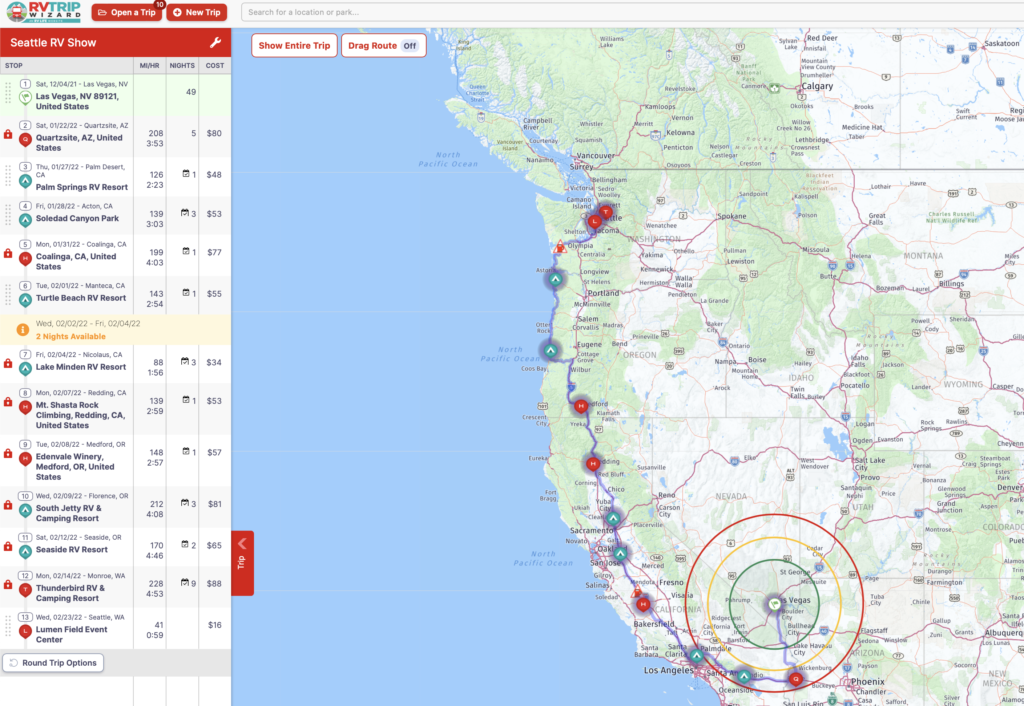Select Soledad Canyon Park stop name
Image resolution: width=1024 pixels, height=706 pixels.
click(x=77, y=219)
